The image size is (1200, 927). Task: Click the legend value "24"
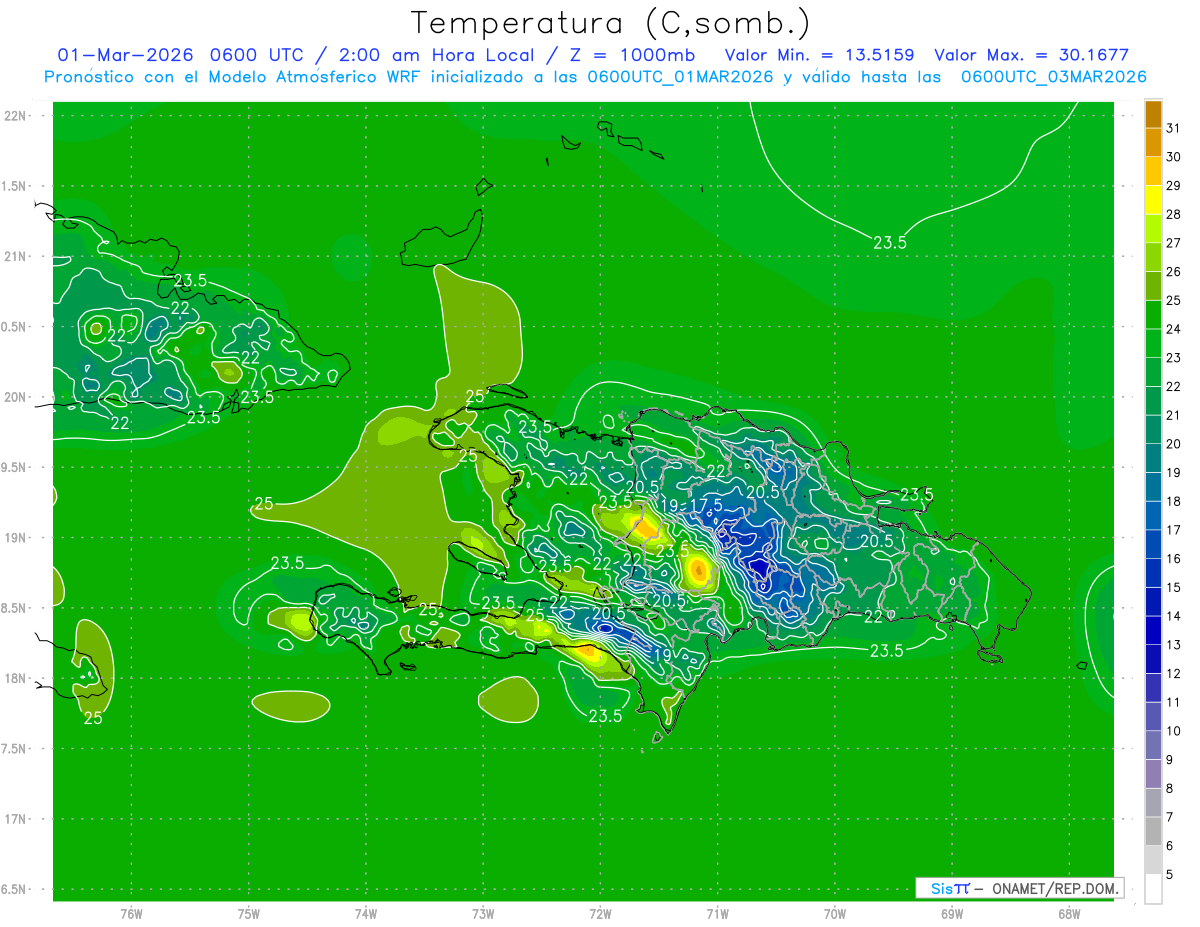pos(1174,329)
